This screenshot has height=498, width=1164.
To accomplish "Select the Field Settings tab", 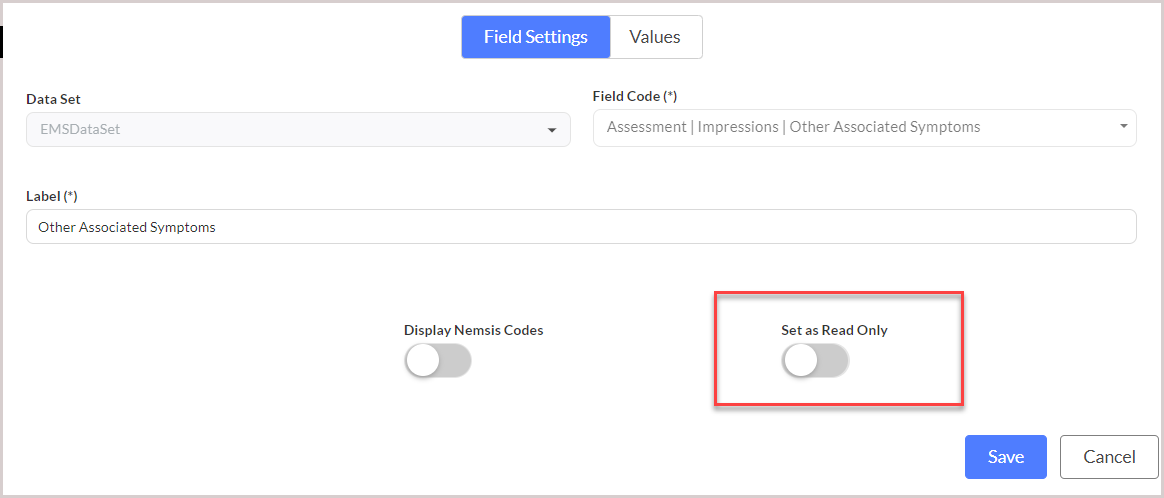I will pos(536,37).
